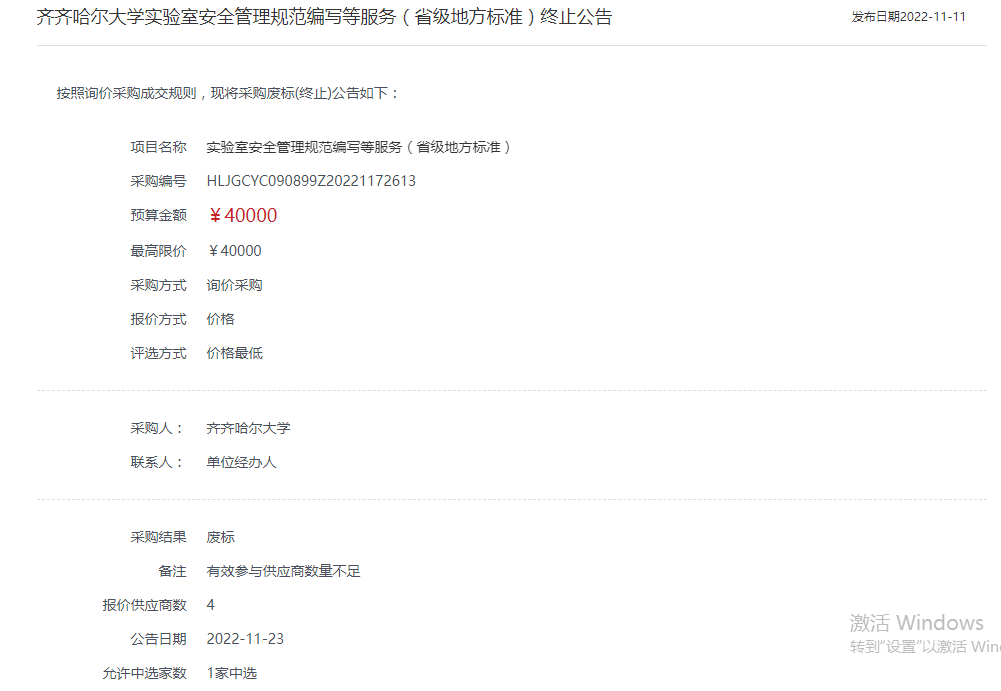The image size is (1001, 691).
Task: Click the contact person 单位经办人
Action: click(241, 462)
